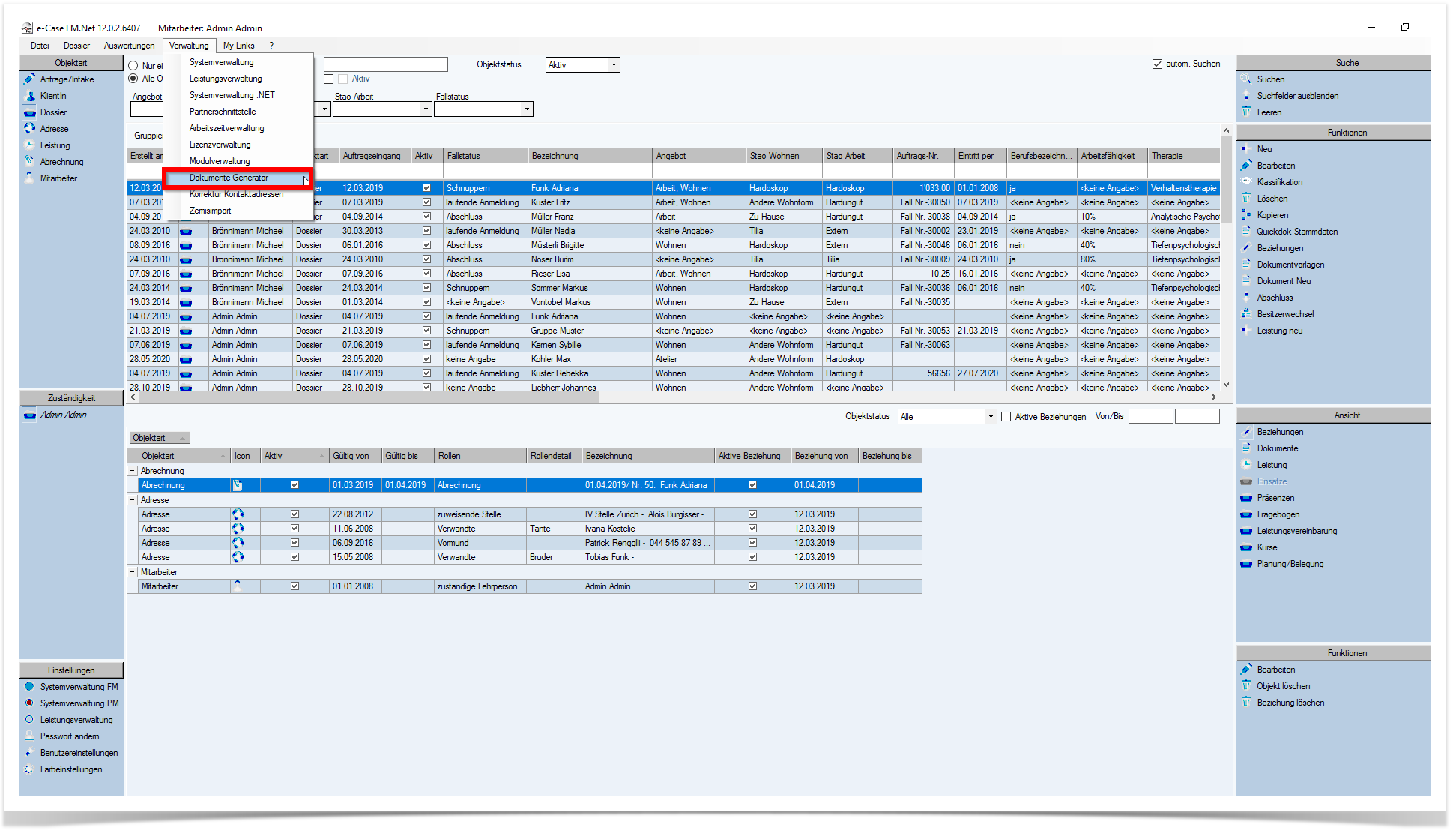Viewport: 1456px width, 833px height.
Task: Toggle Aktiv checkbox in Funk Adriana row
Action: click(426, 188)
